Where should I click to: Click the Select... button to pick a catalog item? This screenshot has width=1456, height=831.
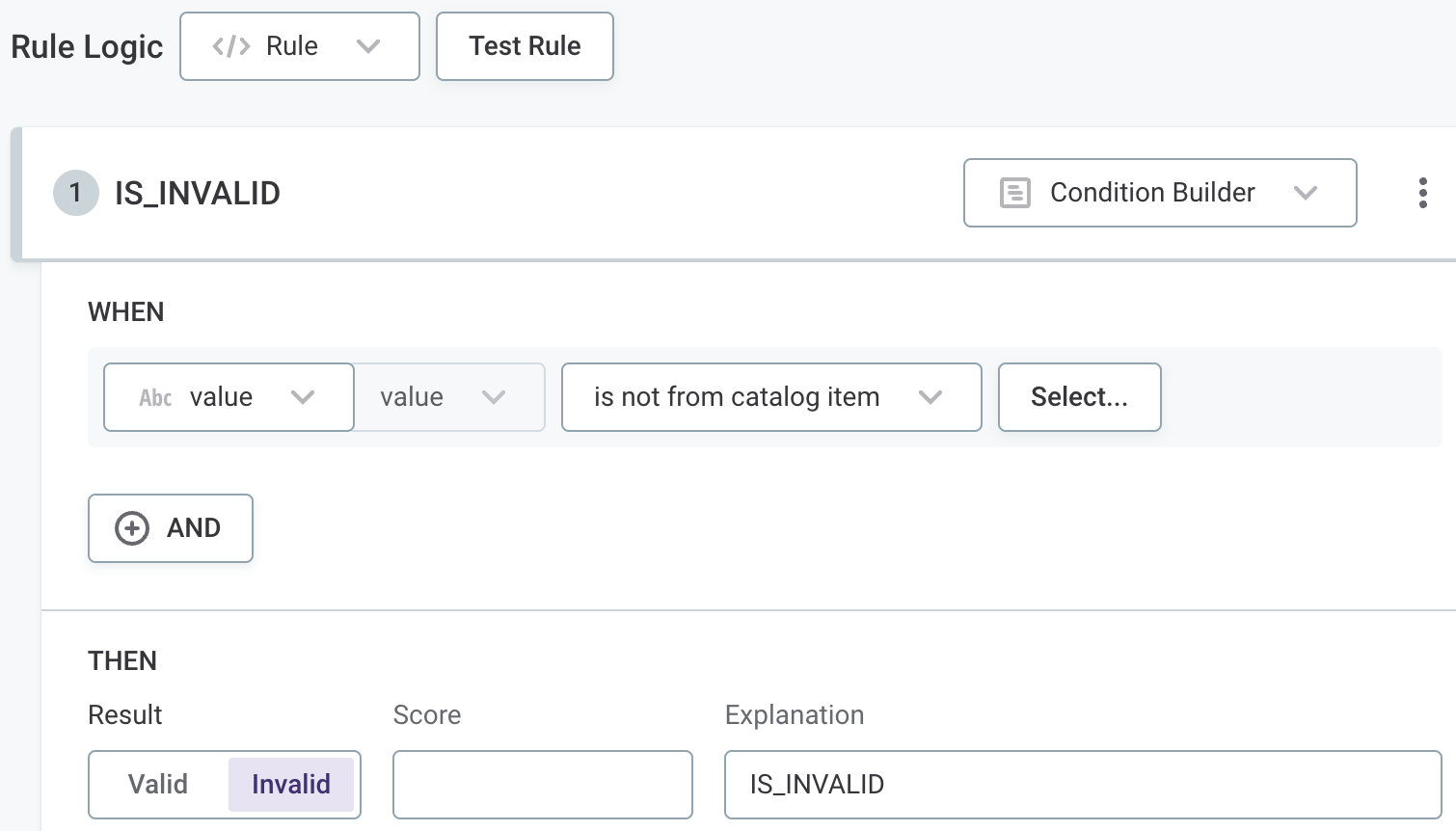[x=1079, y=397]
